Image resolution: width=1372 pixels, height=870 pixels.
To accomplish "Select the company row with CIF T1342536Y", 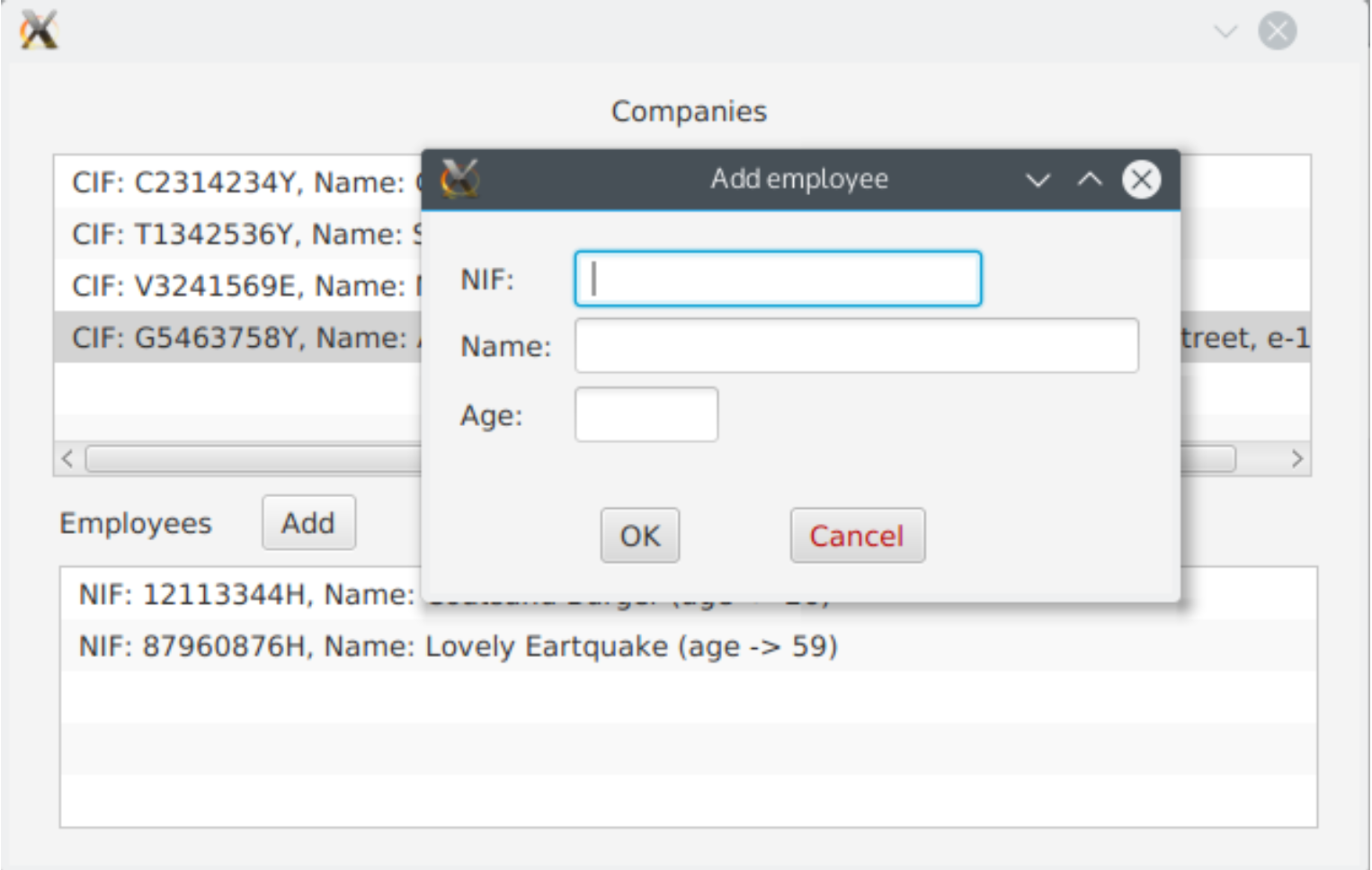I will point(238,235).
